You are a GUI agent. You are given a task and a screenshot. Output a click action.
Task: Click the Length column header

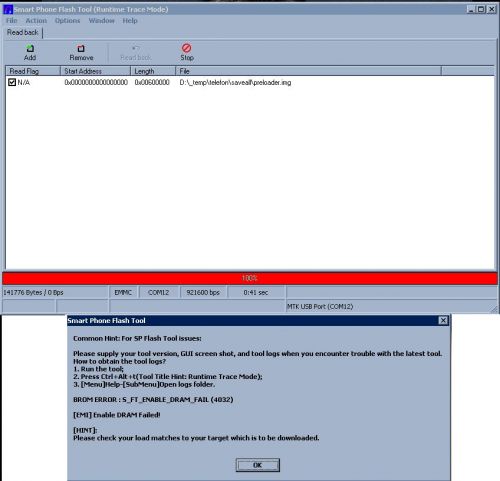pyautogui.click(x=153, y=71)
